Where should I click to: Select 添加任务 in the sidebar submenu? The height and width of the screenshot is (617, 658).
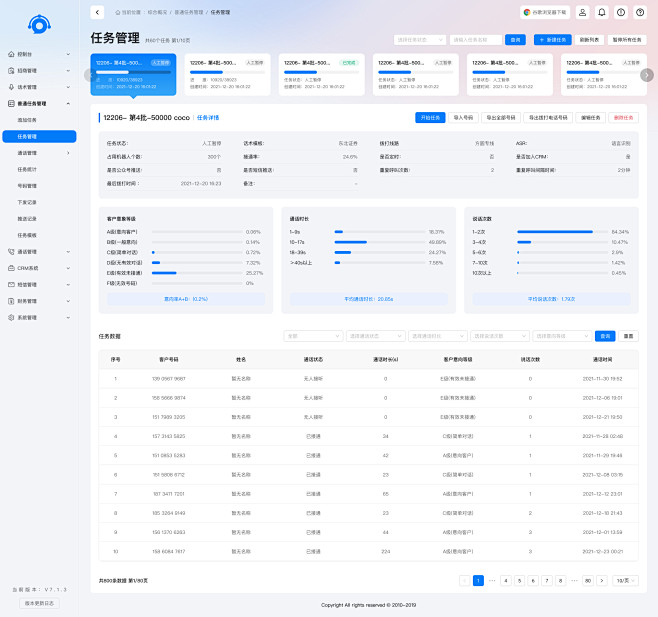[x=27, y=120]
